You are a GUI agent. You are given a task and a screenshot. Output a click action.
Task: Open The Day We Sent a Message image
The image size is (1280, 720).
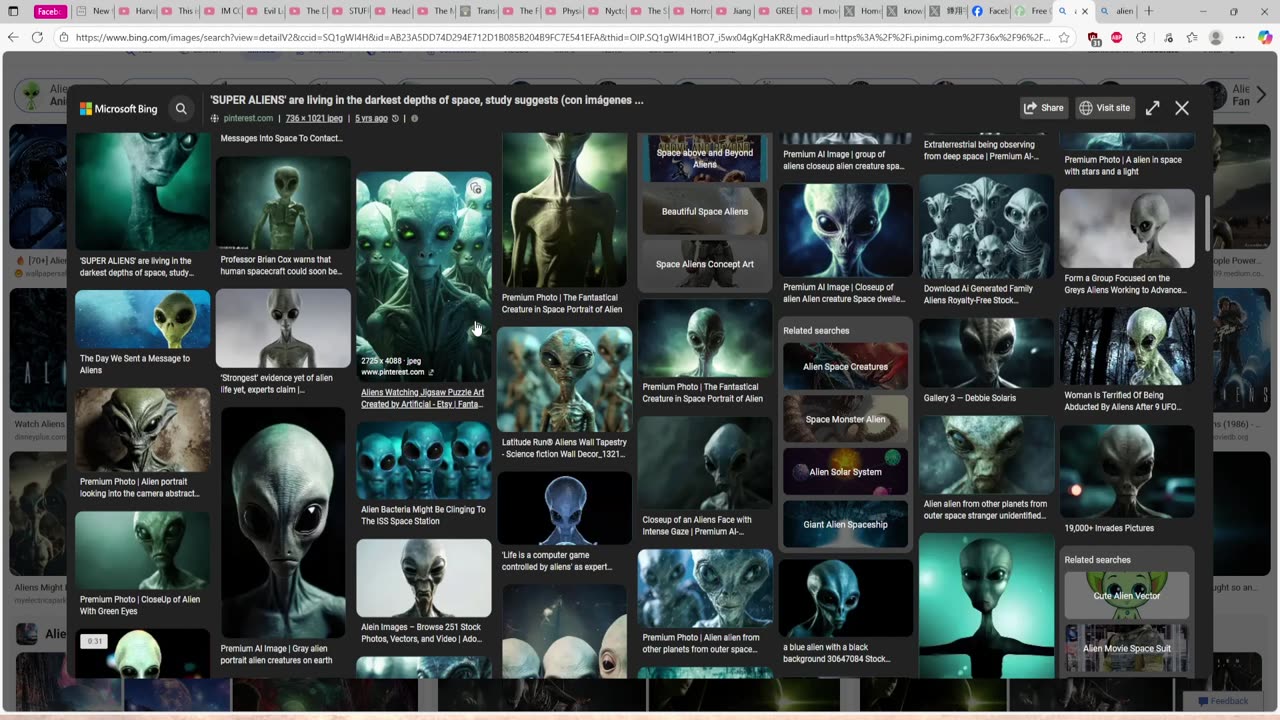pyautogui.click(x=142, y=320)
